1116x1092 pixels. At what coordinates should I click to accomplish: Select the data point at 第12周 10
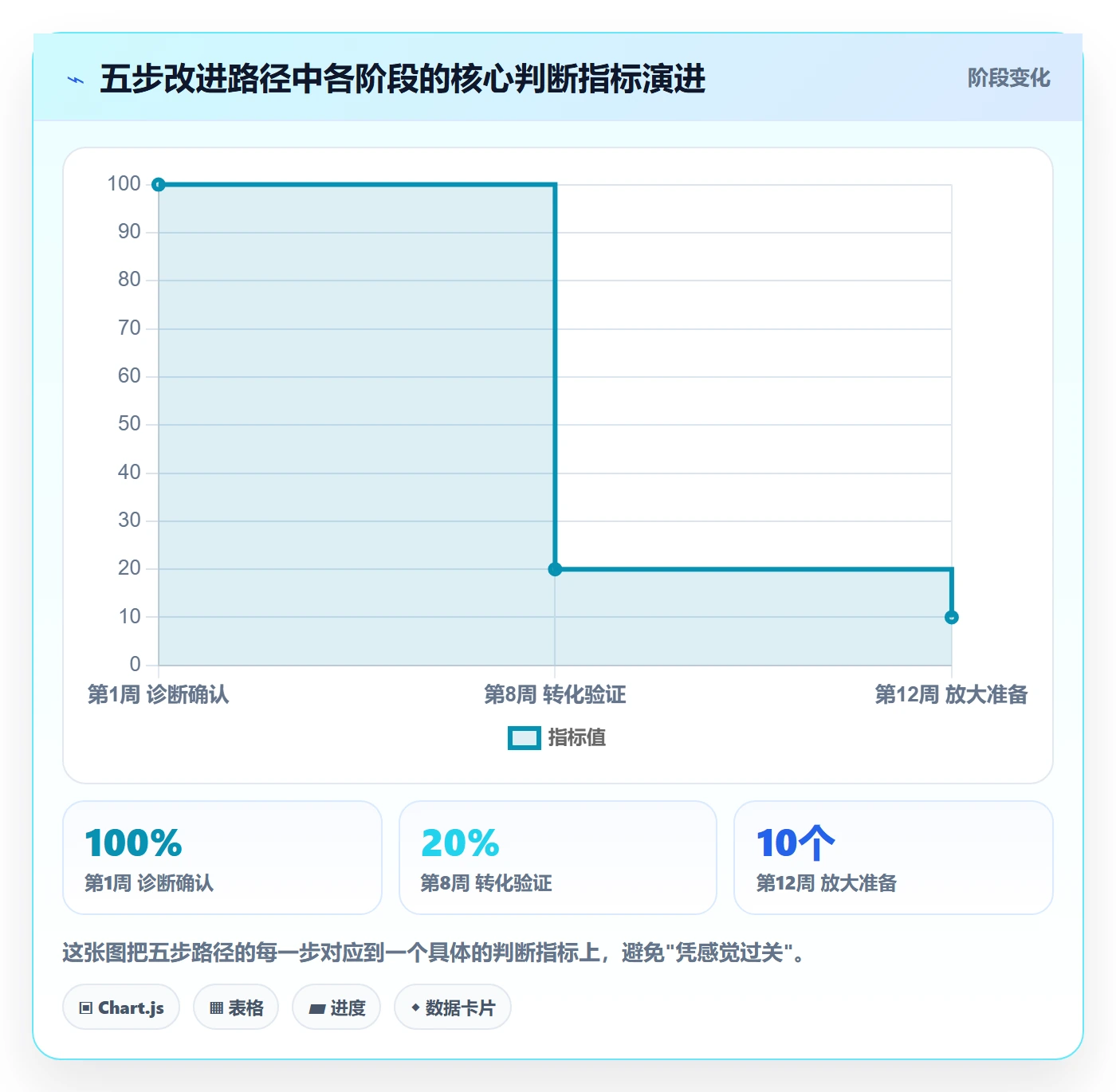(x=951, y=617)
